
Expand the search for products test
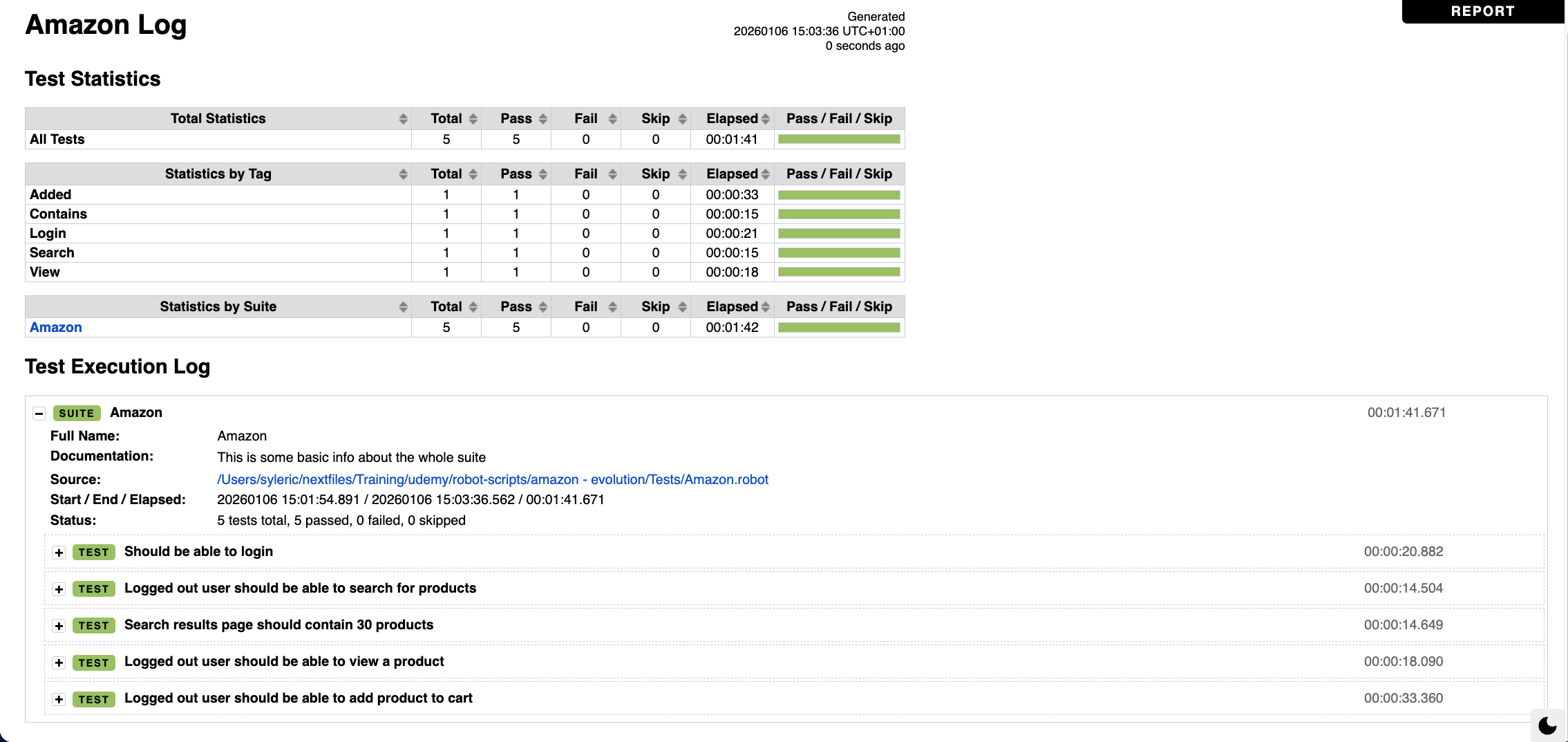pos(59,588)
